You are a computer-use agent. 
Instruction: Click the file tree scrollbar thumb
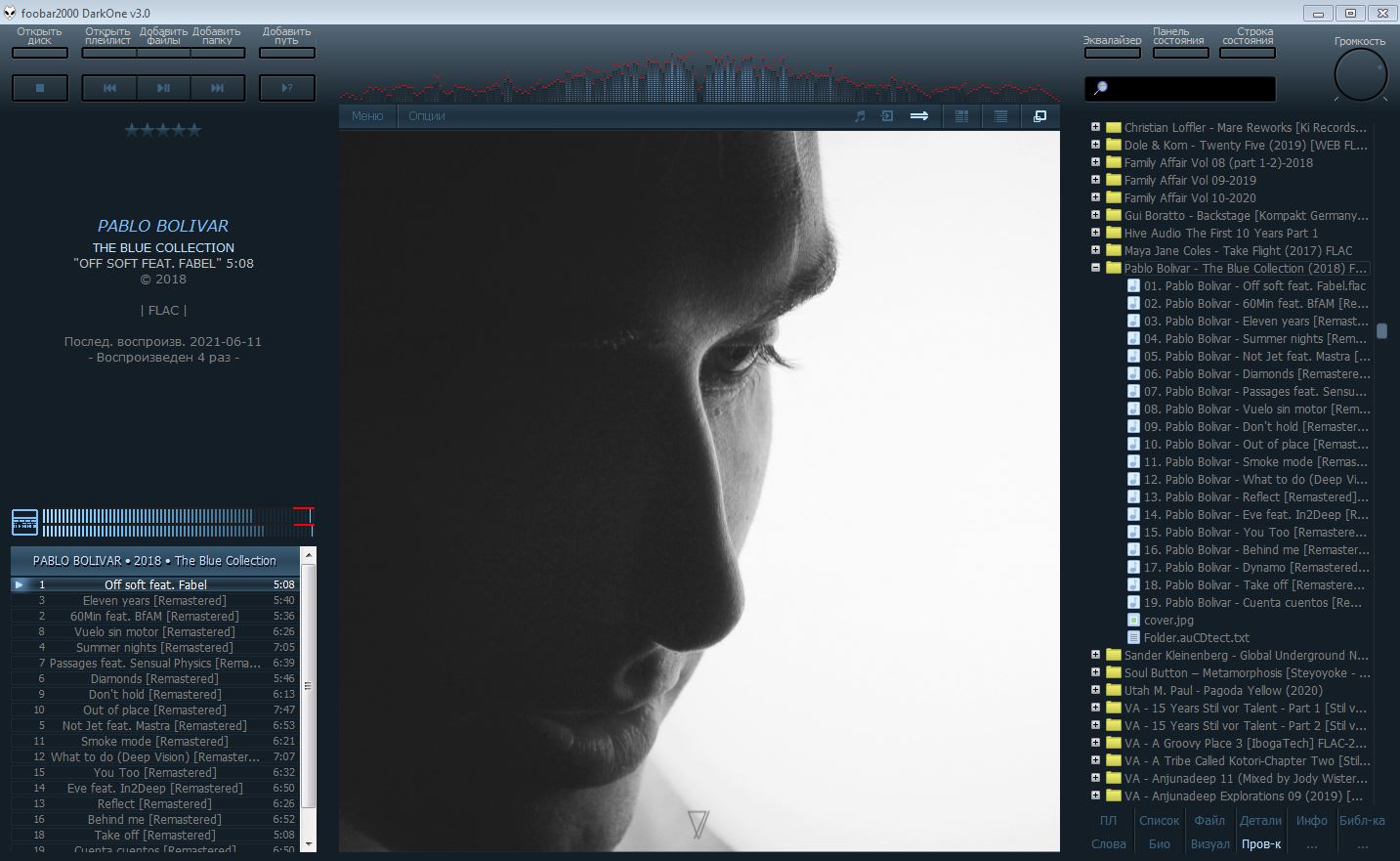coord(1381,331)
